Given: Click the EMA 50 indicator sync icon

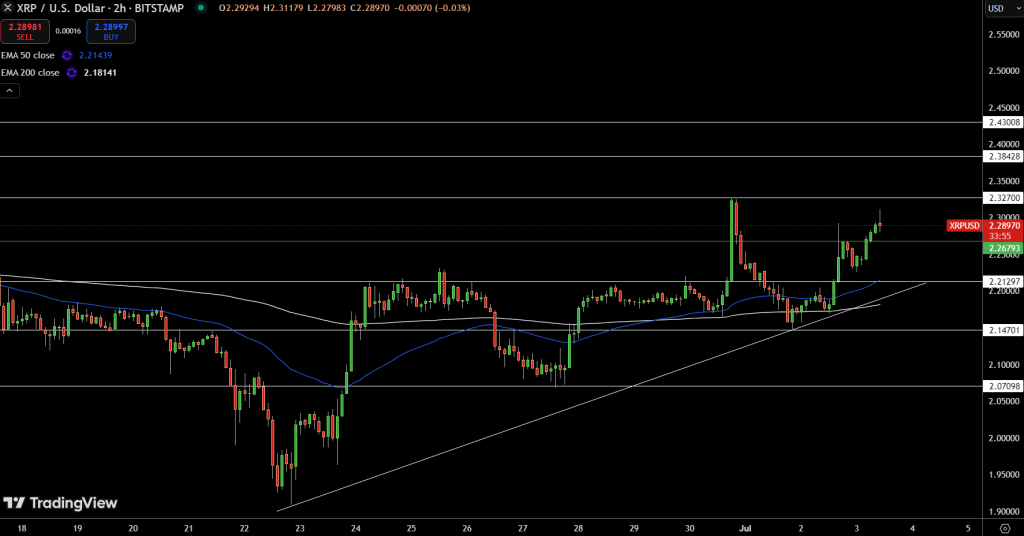Looking at the screenshot, I should [67, 55].
